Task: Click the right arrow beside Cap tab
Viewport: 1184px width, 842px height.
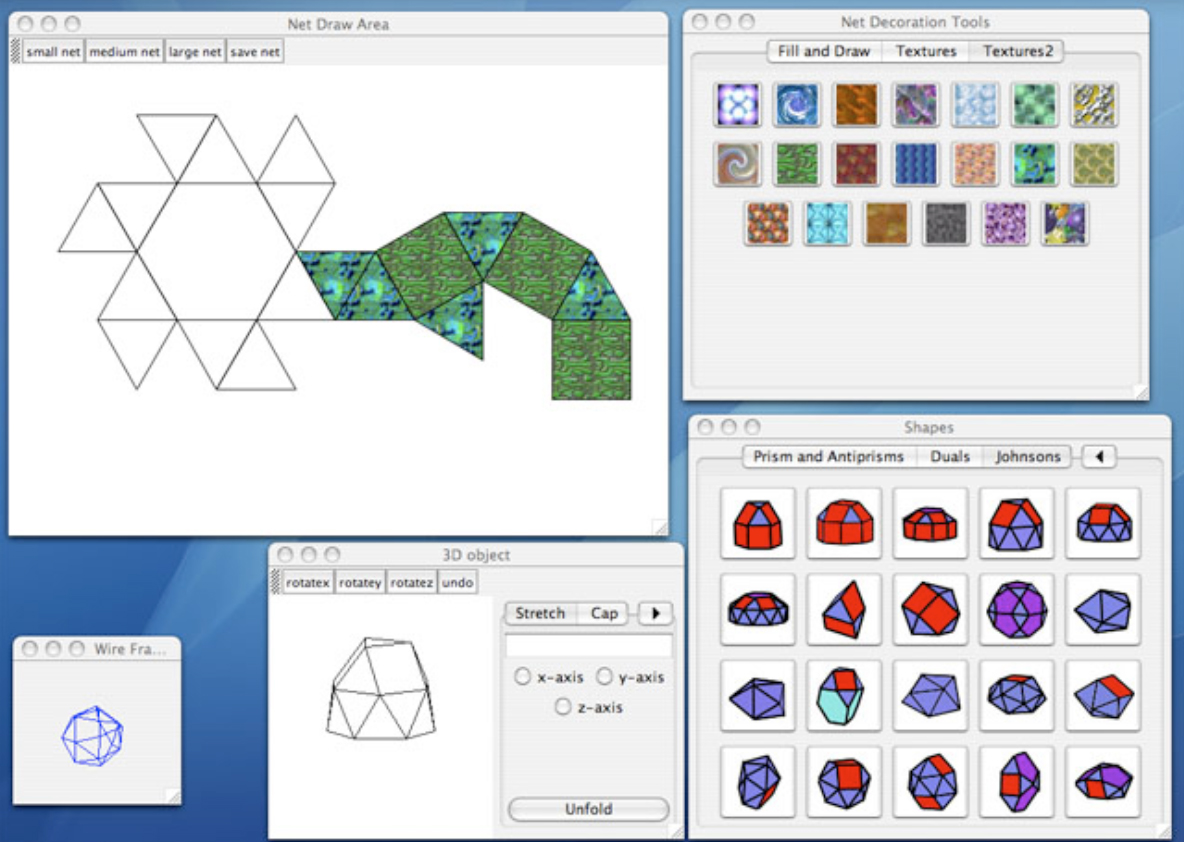Action: [x=655, y=613]
